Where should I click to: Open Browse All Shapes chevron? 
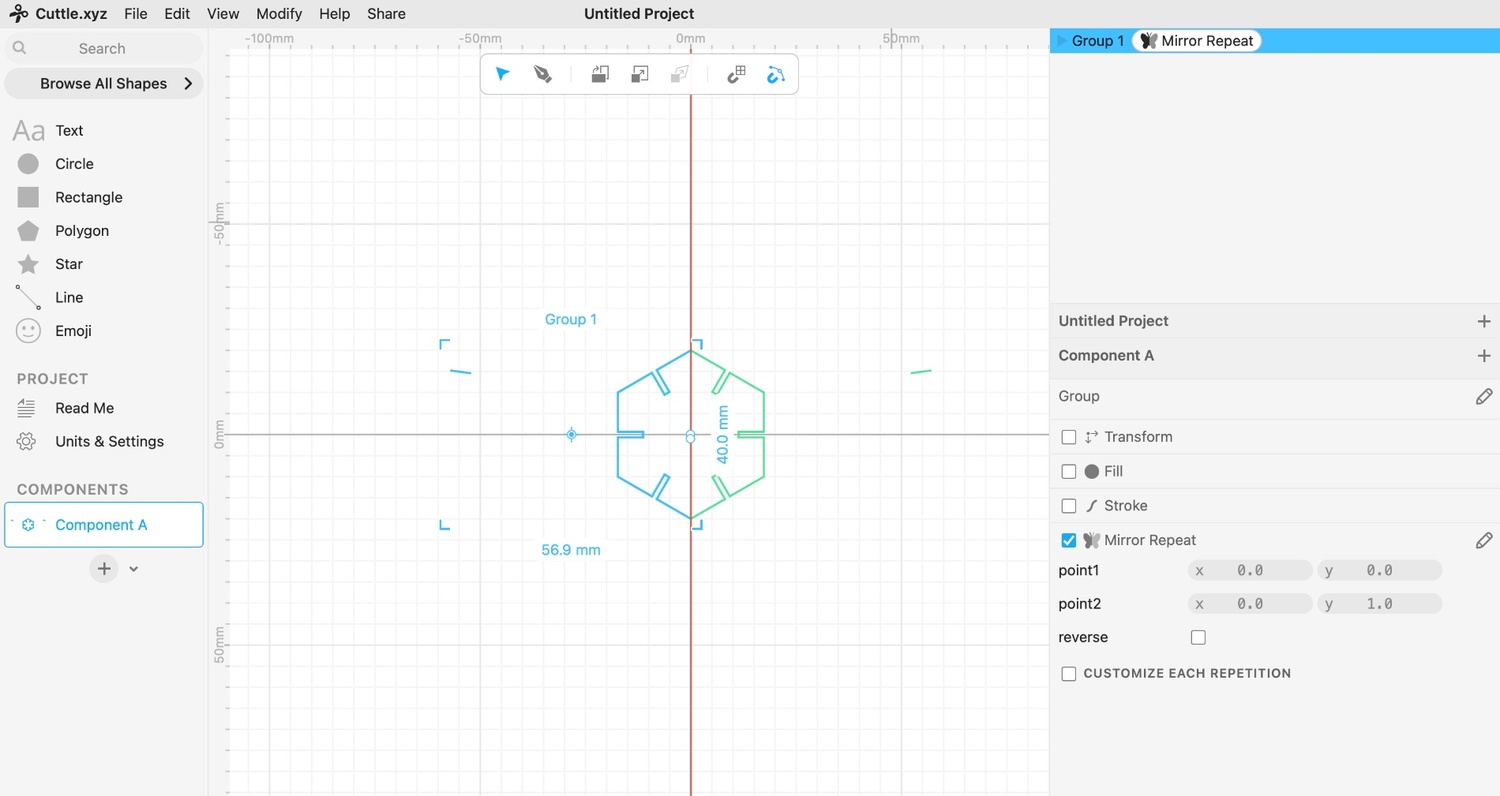[x=188, y=84]
